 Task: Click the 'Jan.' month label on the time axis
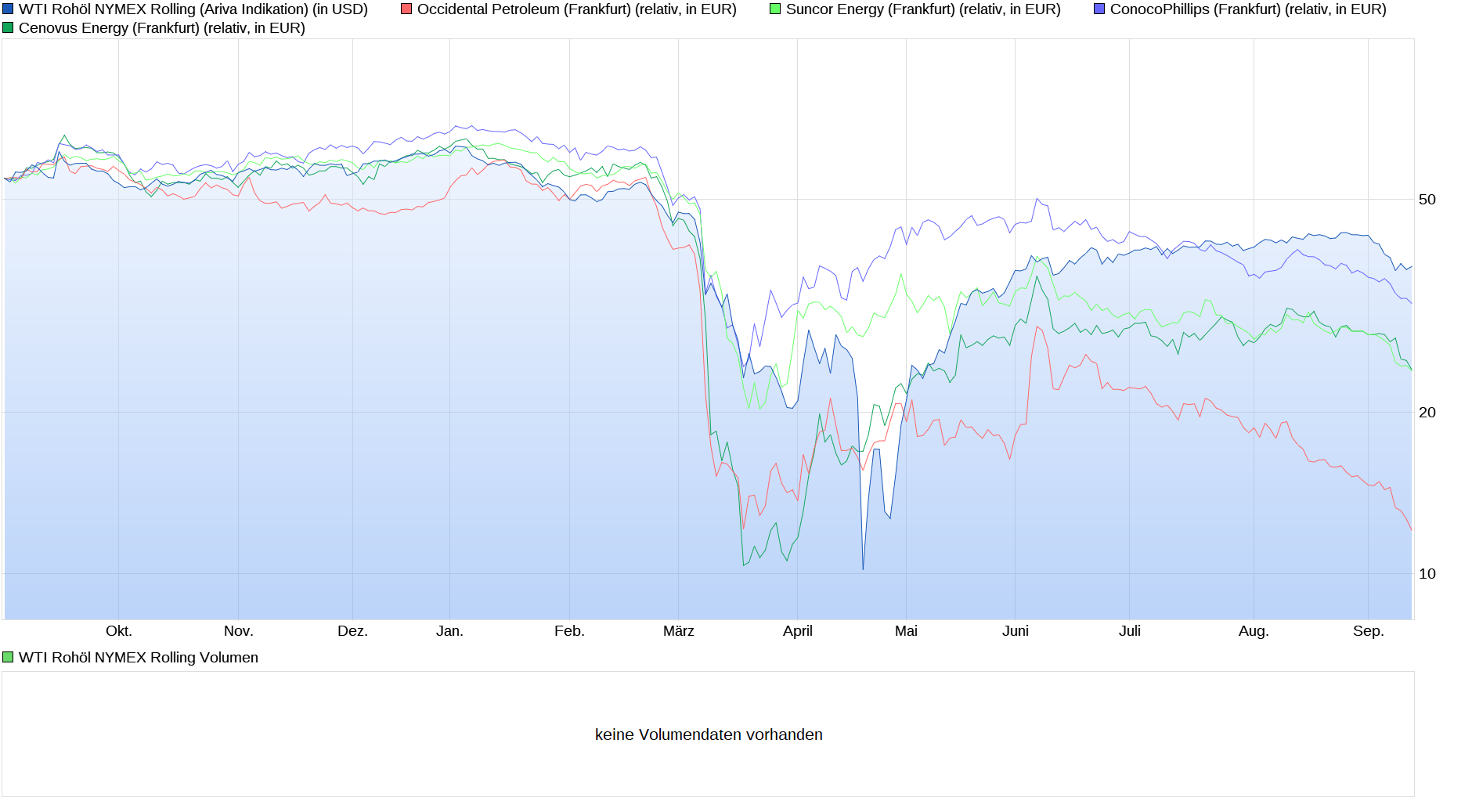click(x=449, y=631)
